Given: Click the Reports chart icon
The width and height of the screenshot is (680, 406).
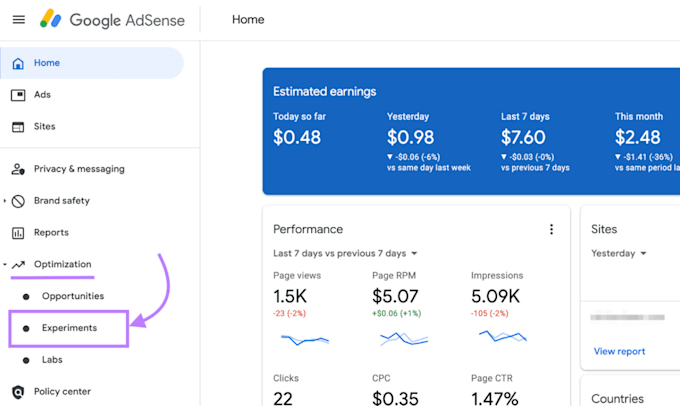Looking at the screenshot, I should pos(18,233).
